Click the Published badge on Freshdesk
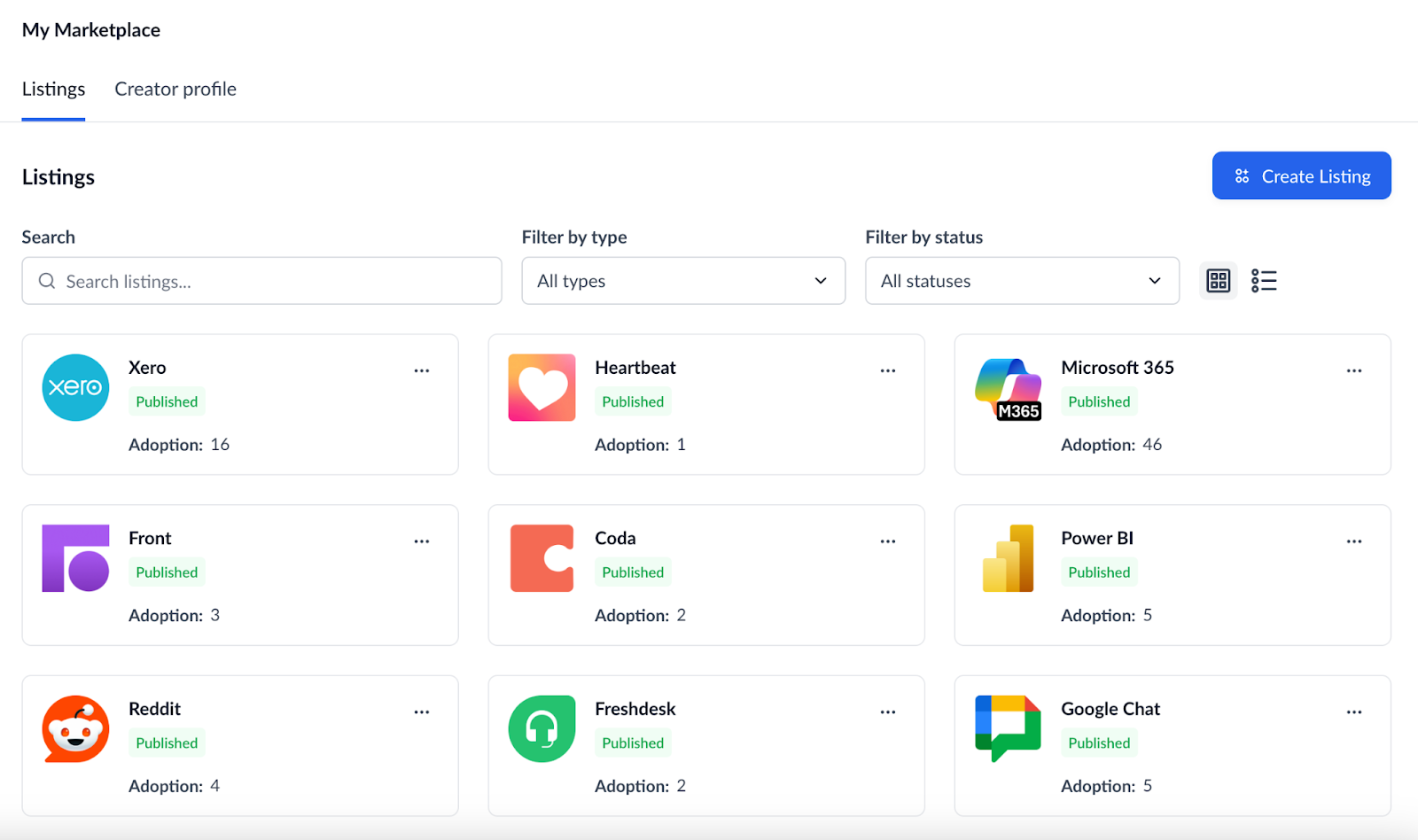 pyautogui.click(x=633, y=743)
